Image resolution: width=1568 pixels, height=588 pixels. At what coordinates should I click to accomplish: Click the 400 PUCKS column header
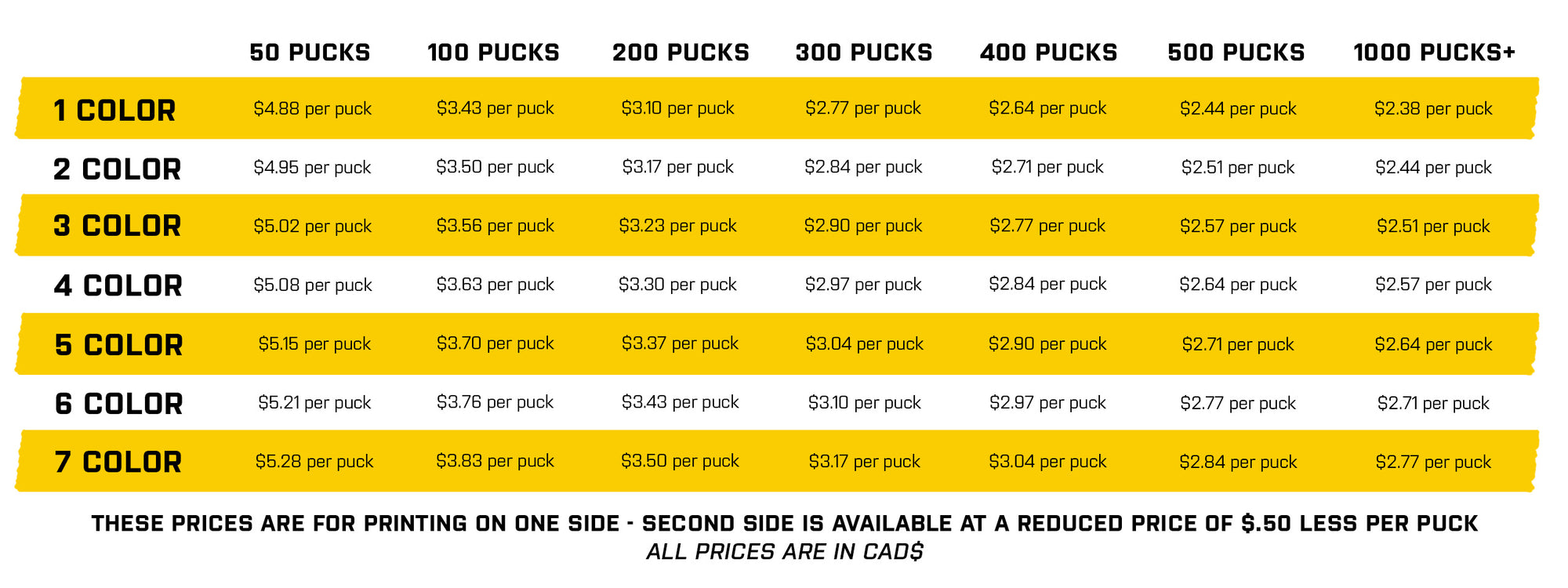point(1048,53)
